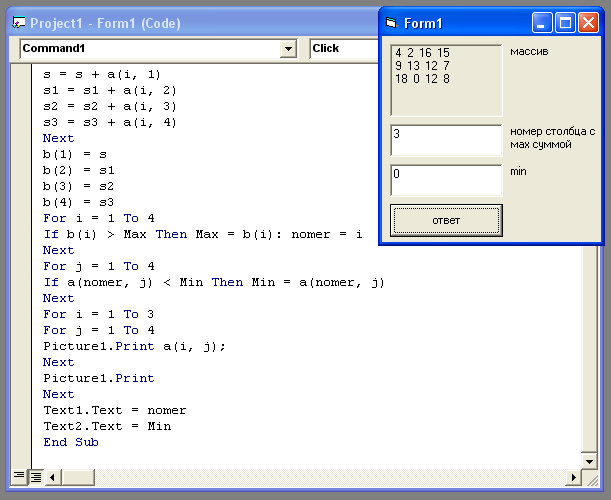Click the min text box showing 0
This screenshot has height=500, width=611.
pyautogui.click(x=446, y=180)
